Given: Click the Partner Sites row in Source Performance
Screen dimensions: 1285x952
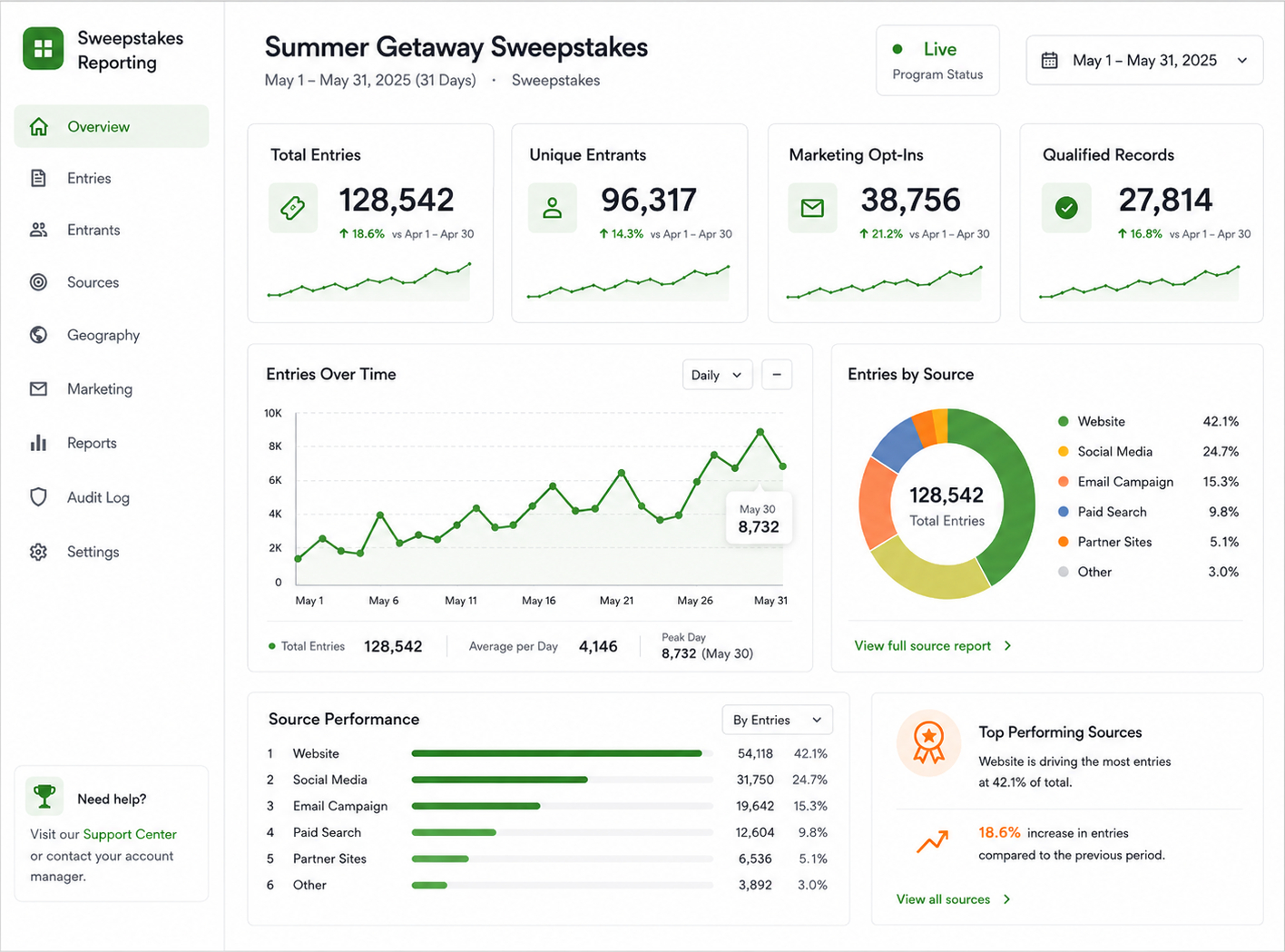Looking at the screenshot, I should pos(547,859).
